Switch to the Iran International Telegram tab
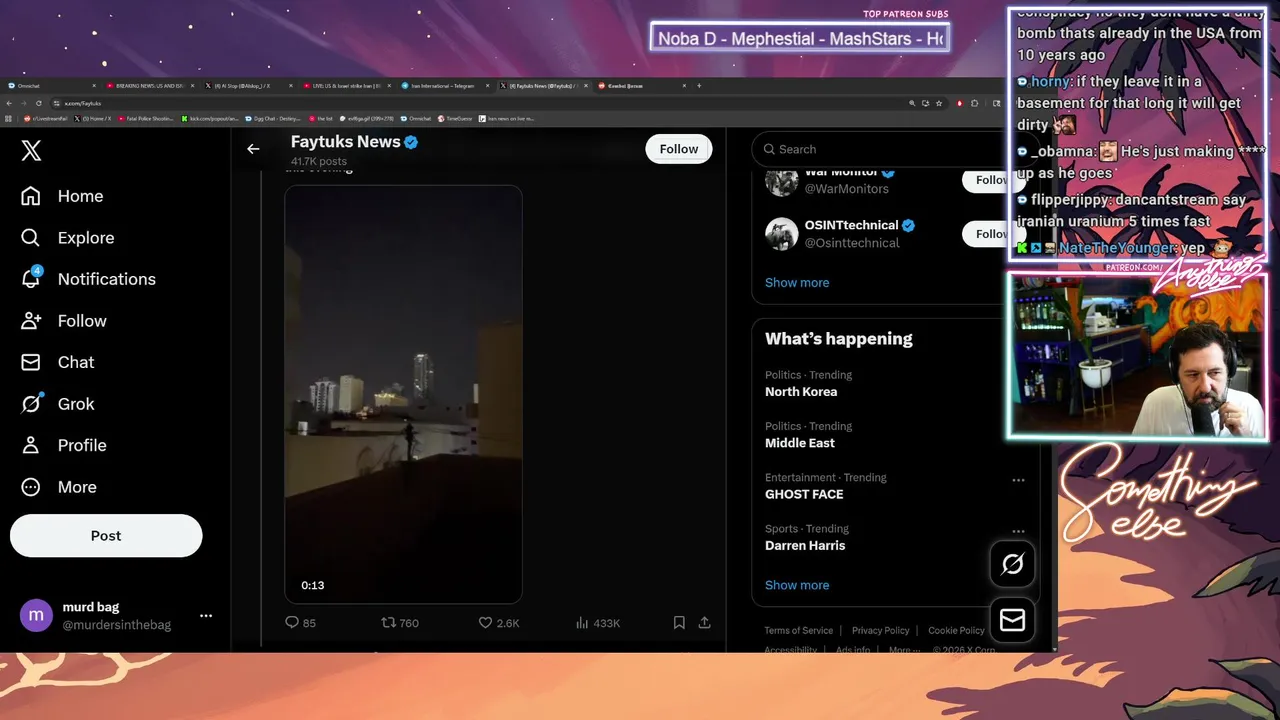1280x720 pixels. click(444, 86)
